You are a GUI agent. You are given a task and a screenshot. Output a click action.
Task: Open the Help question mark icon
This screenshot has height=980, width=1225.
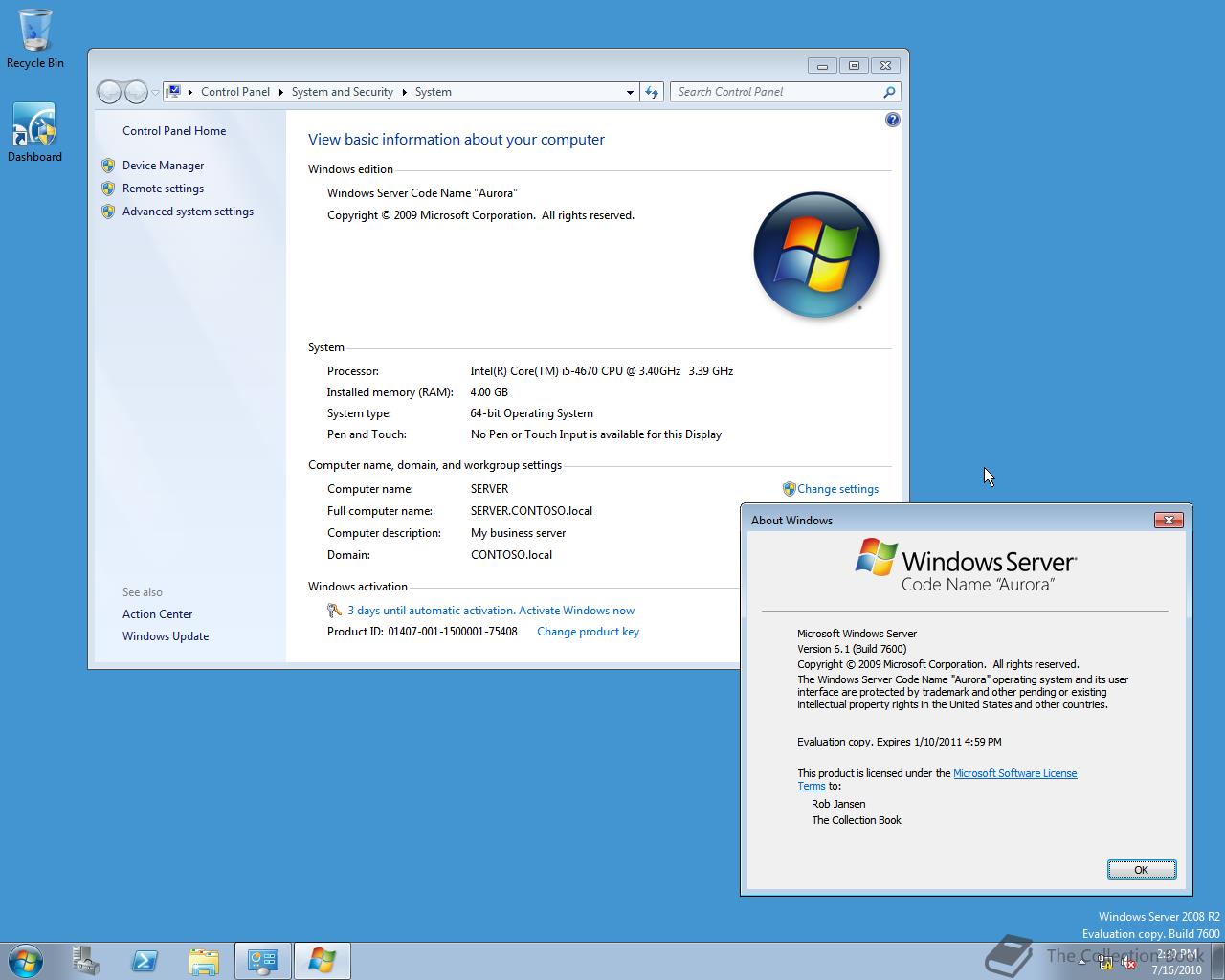(893, 120)
